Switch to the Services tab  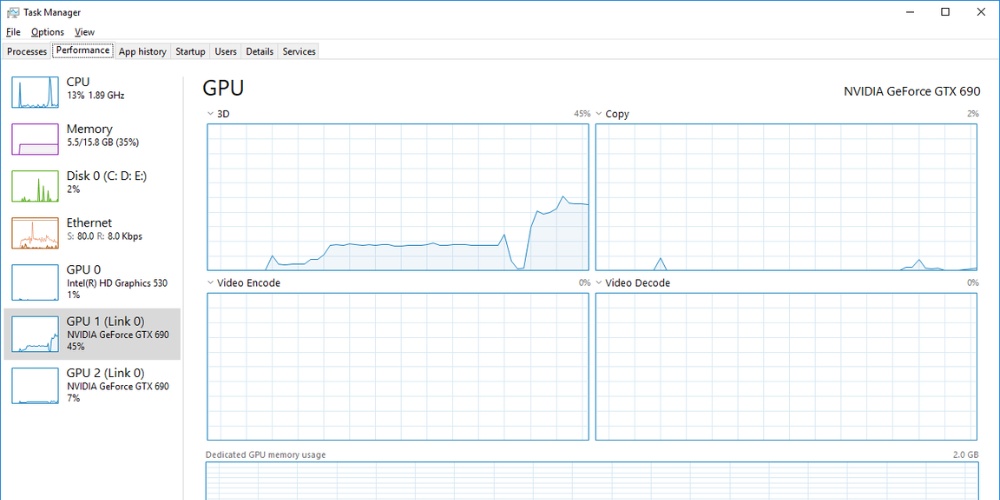tap(299, 52)
